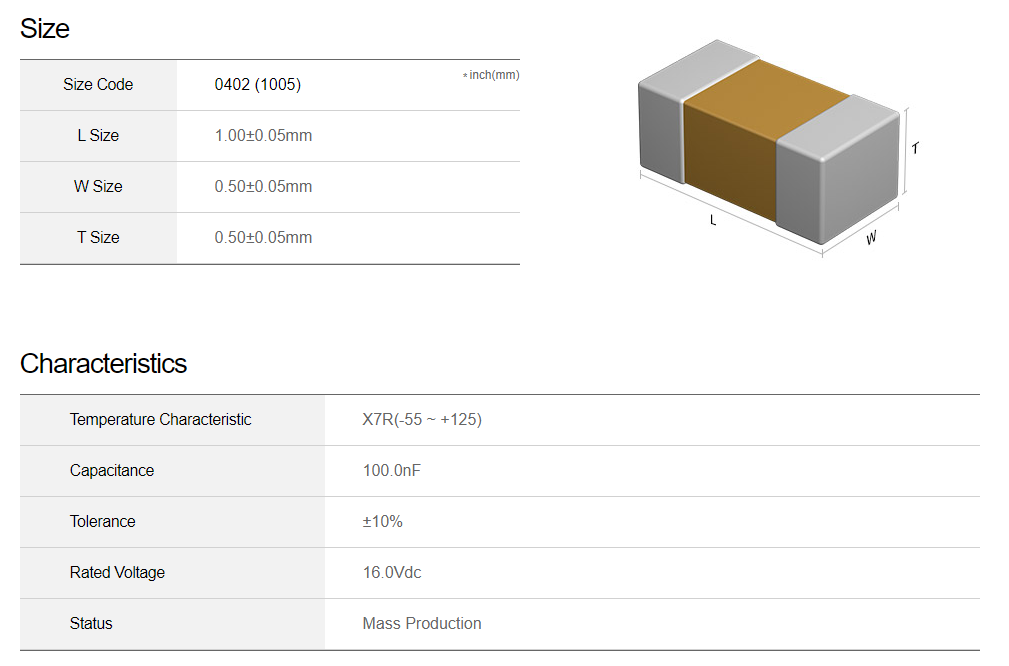
Task: Click the "Size" section heading
Action: click(44, 29)
